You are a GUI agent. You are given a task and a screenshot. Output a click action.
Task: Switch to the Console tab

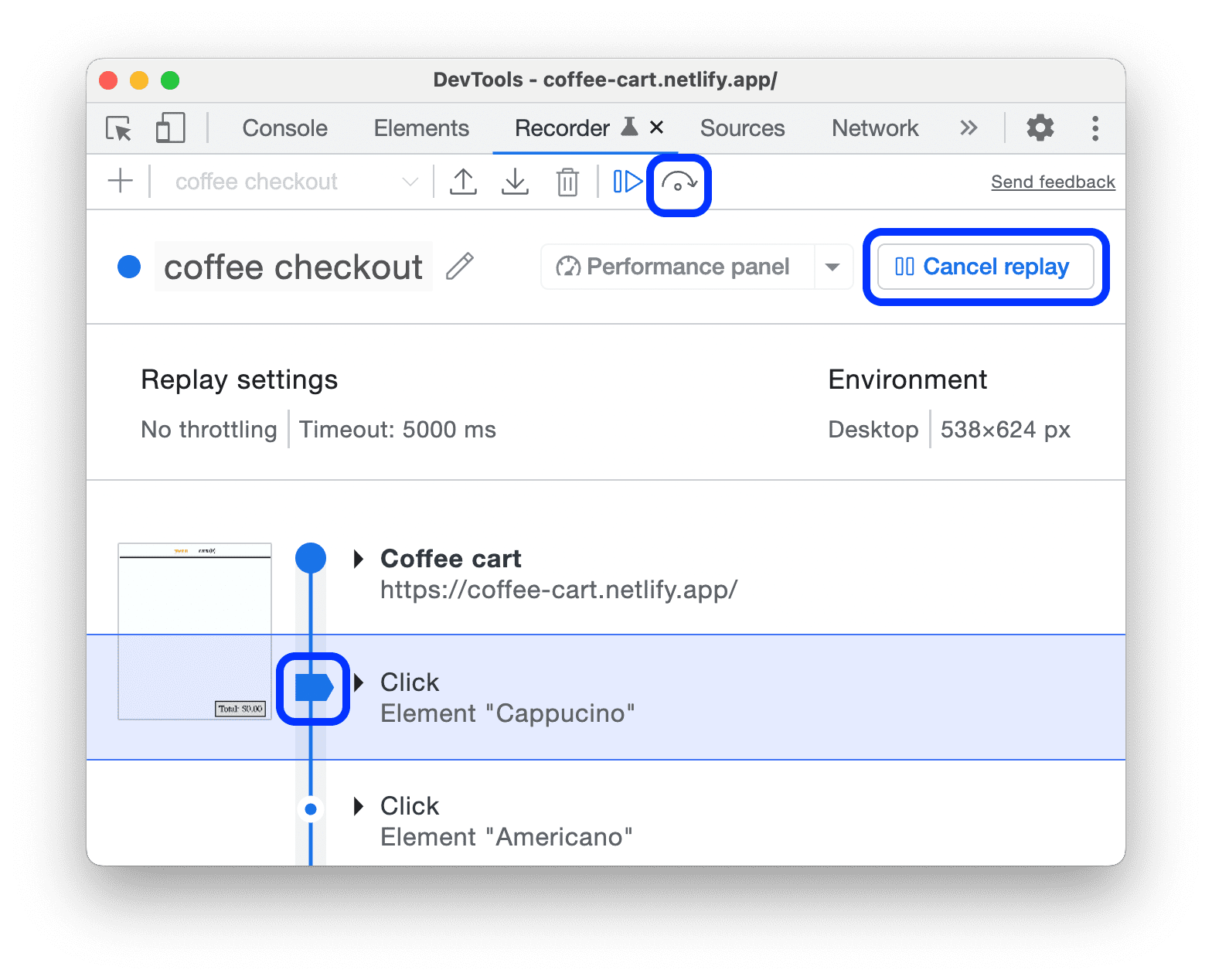[284, 128]
